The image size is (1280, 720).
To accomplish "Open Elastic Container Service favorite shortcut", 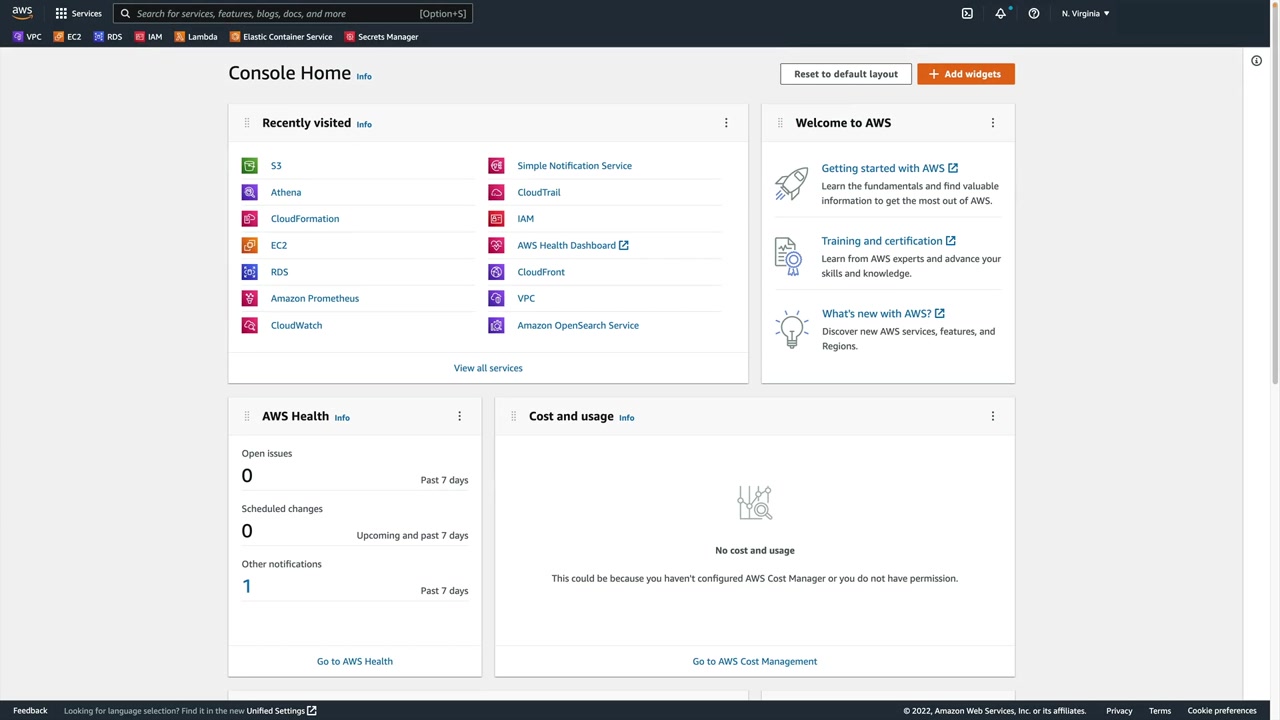I will (281, 37).
